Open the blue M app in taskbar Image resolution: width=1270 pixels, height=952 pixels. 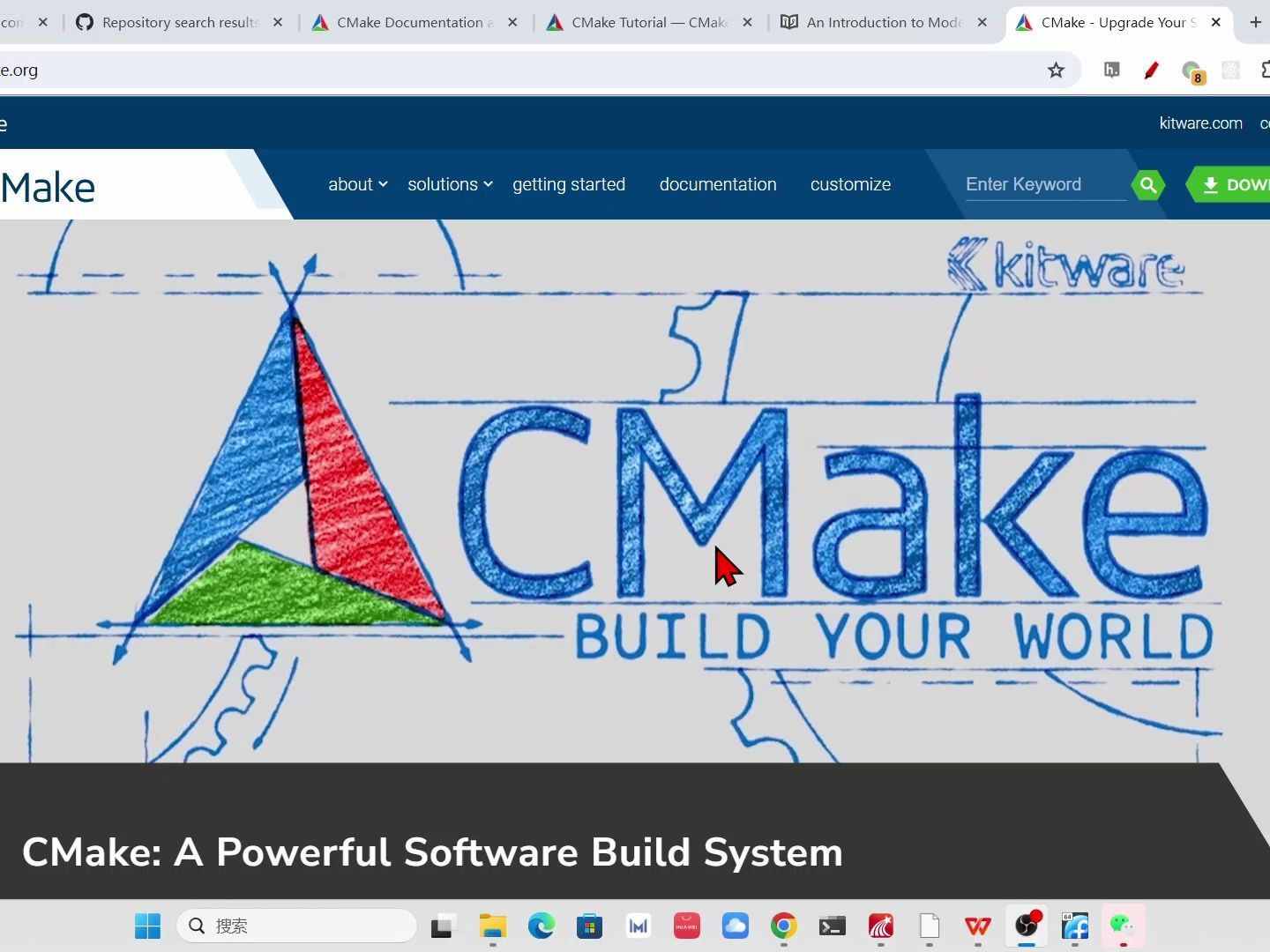pos(638,926)
